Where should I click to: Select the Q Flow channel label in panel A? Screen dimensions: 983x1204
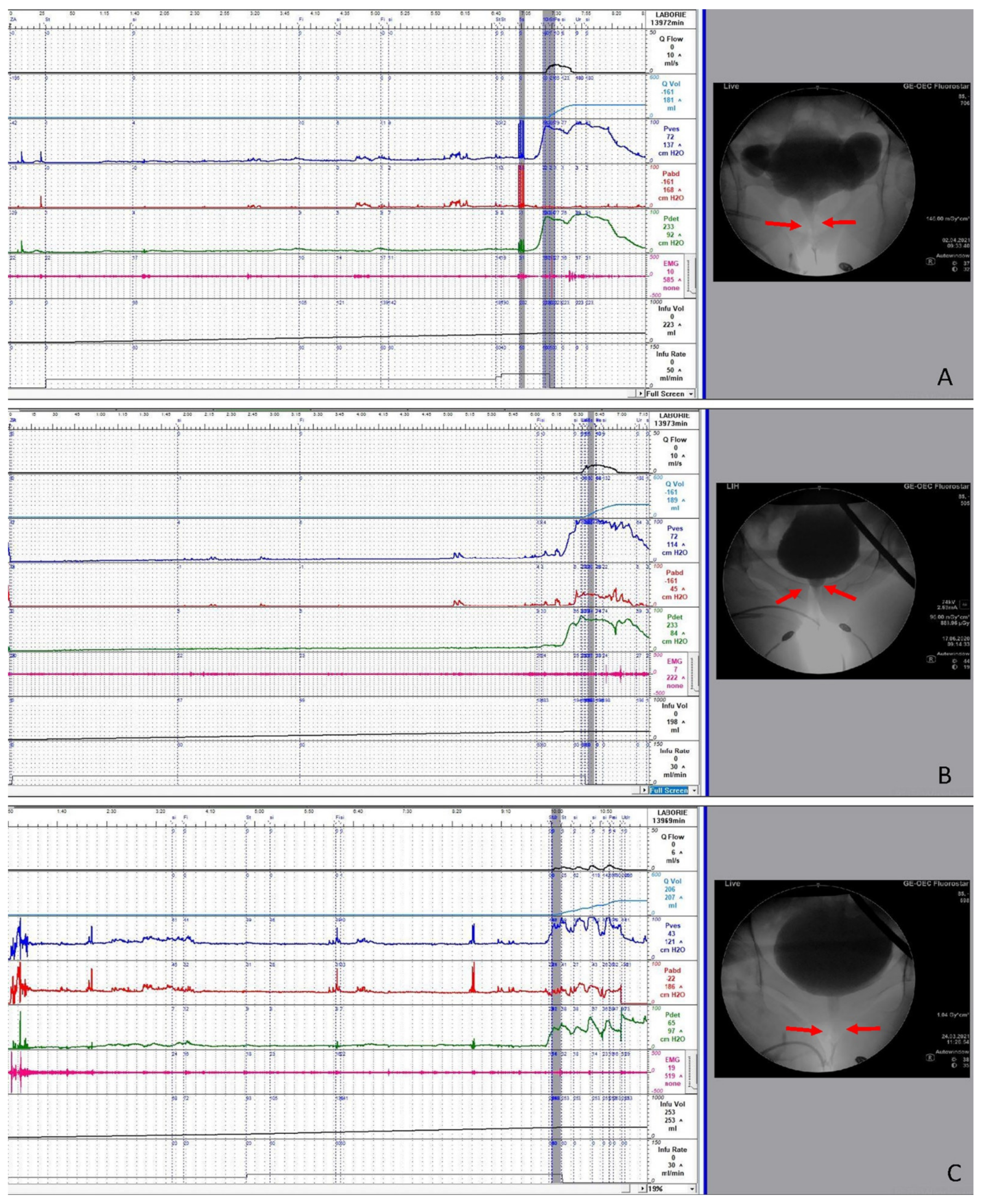[x=670, y=39]
